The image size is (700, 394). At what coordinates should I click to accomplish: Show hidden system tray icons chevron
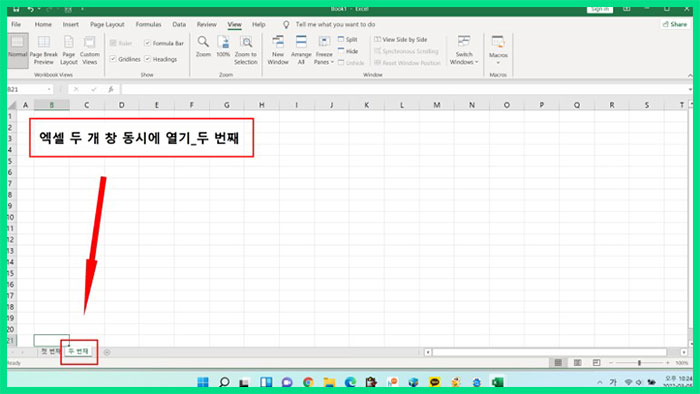pos(600,382)
